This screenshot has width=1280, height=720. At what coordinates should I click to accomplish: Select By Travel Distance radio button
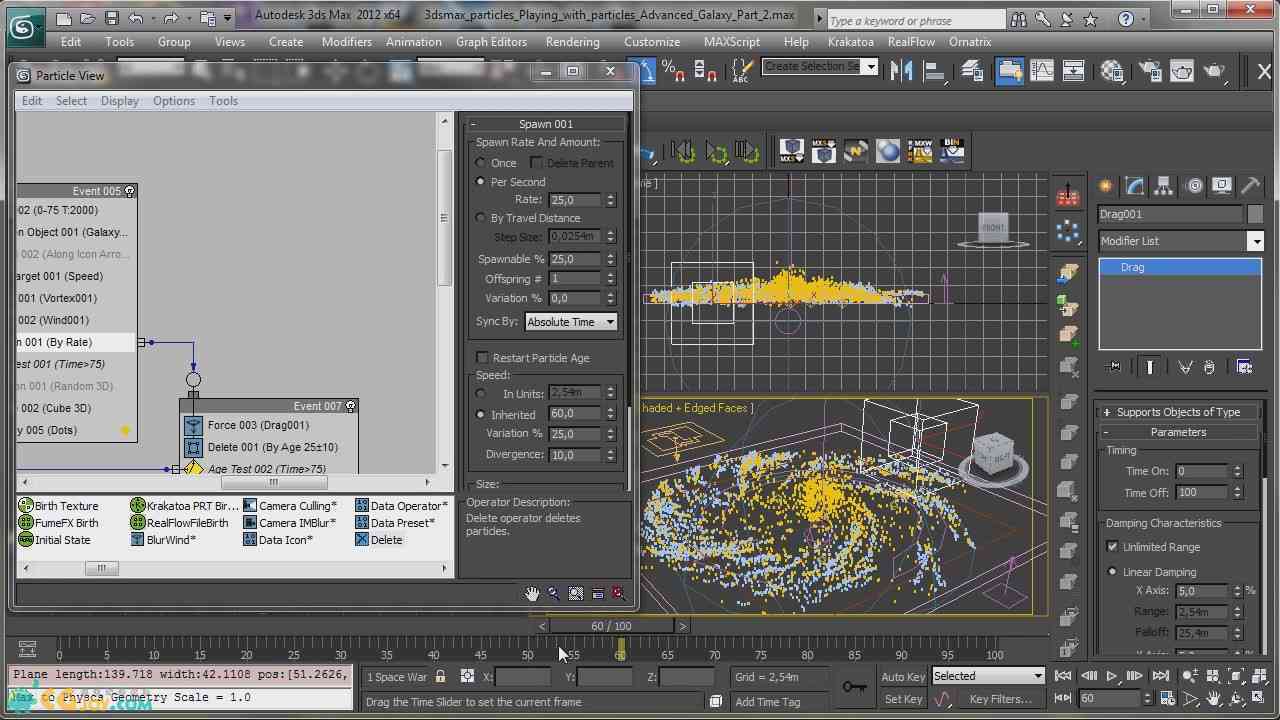click(481, 218)
